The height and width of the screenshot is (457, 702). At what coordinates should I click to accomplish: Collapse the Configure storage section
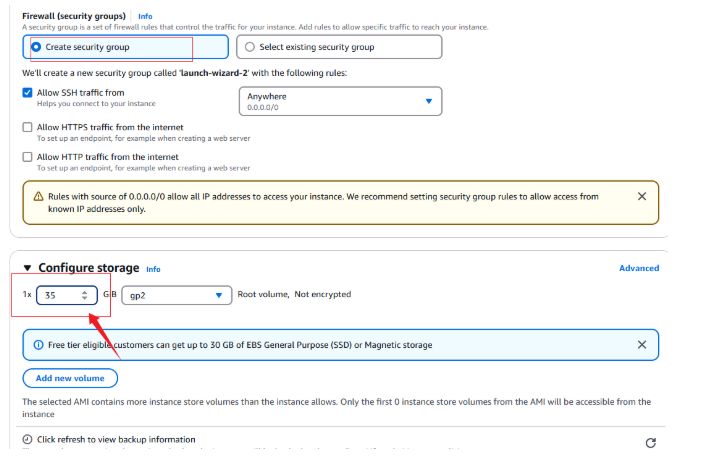(27, 268)
